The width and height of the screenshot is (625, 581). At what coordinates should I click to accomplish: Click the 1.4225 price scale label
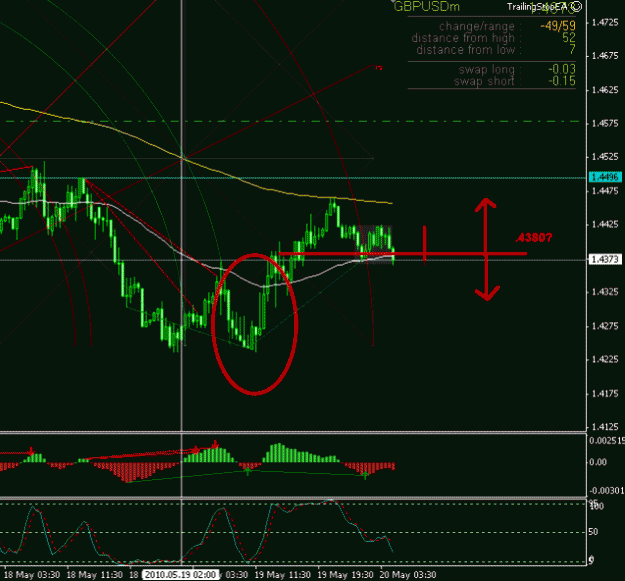605,359
